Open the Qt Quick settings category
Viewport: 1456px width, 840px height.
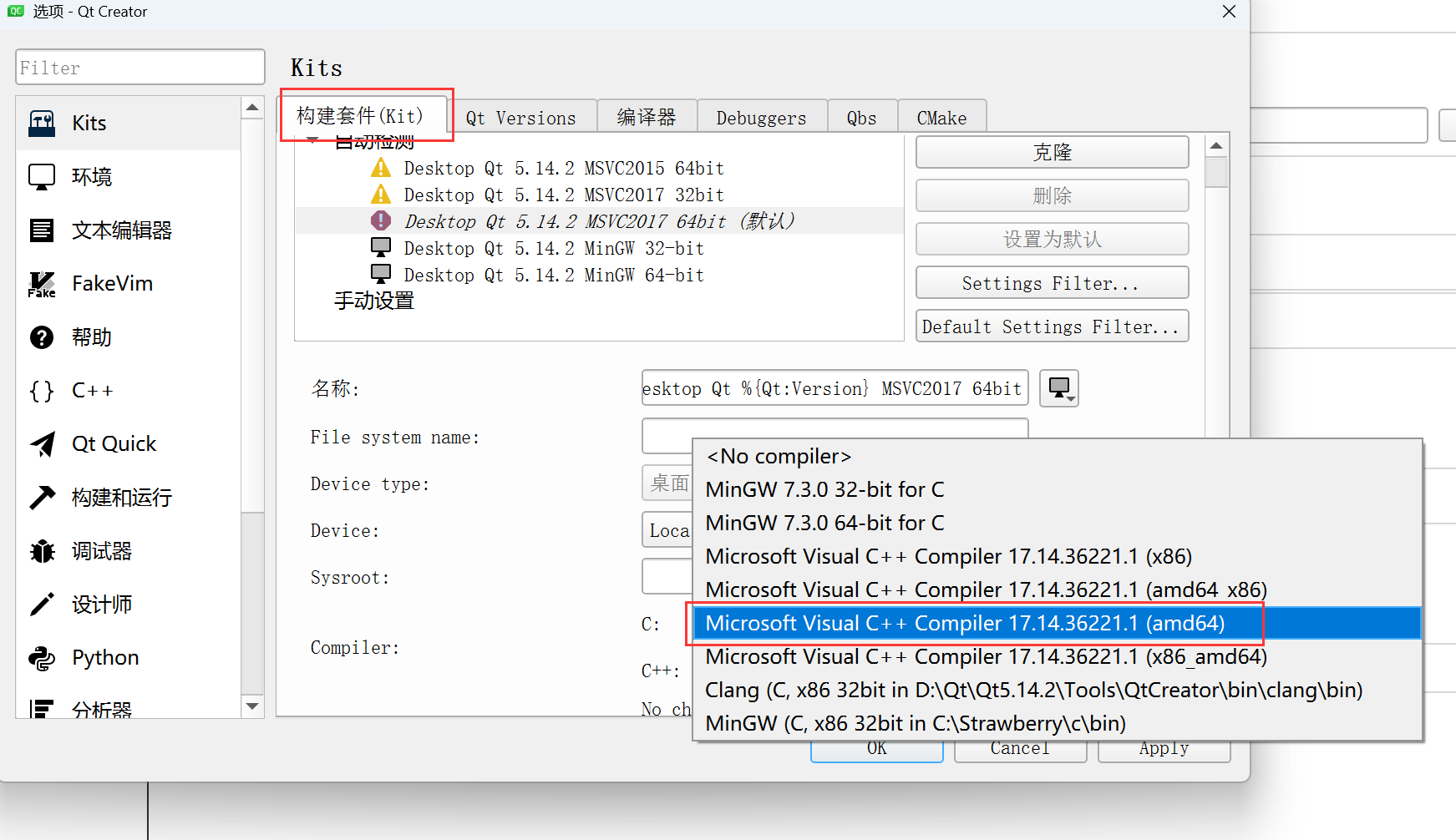129,444
